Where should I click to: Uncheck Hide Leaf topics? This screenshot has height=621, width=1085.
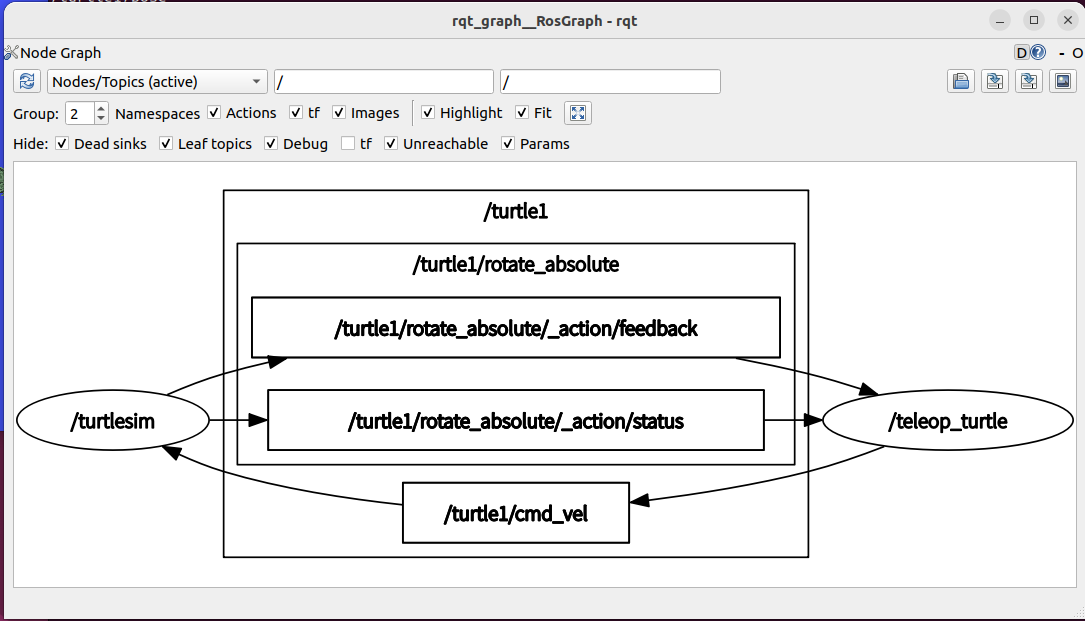click(165, 143)
